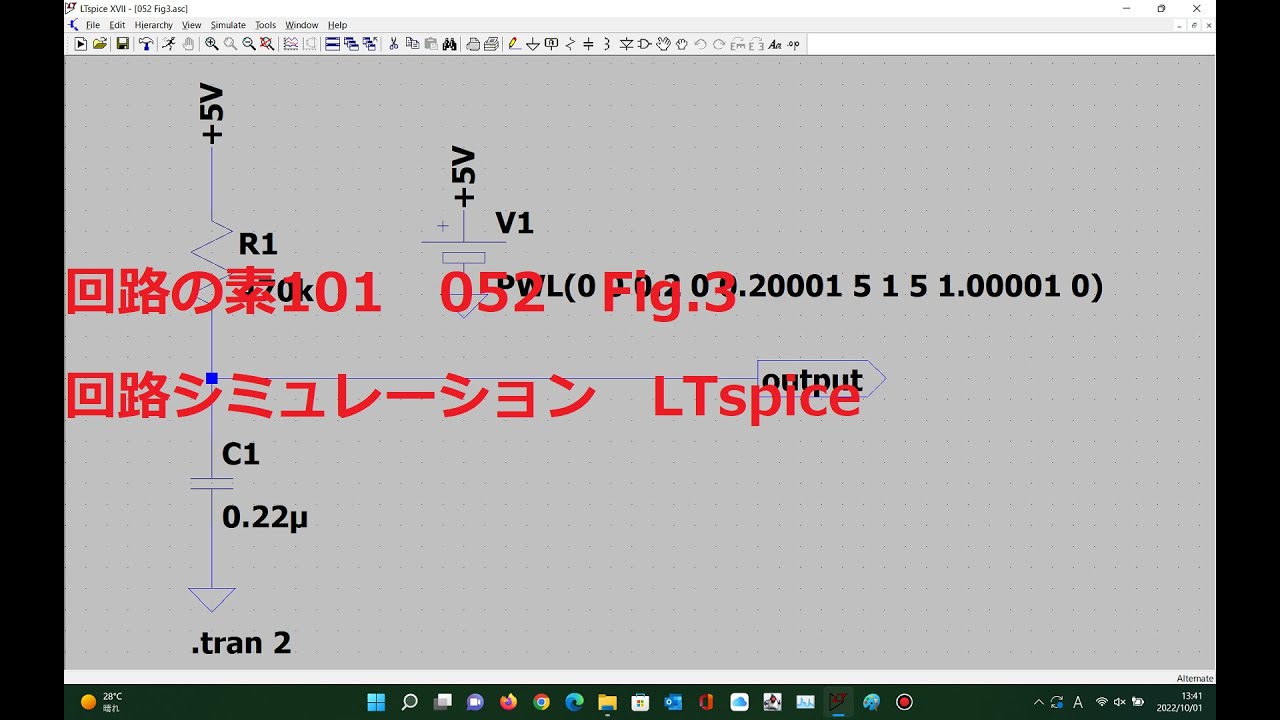Place an Inductor component tool
The height and width of the screenshot is (720, 1280).
607,44
